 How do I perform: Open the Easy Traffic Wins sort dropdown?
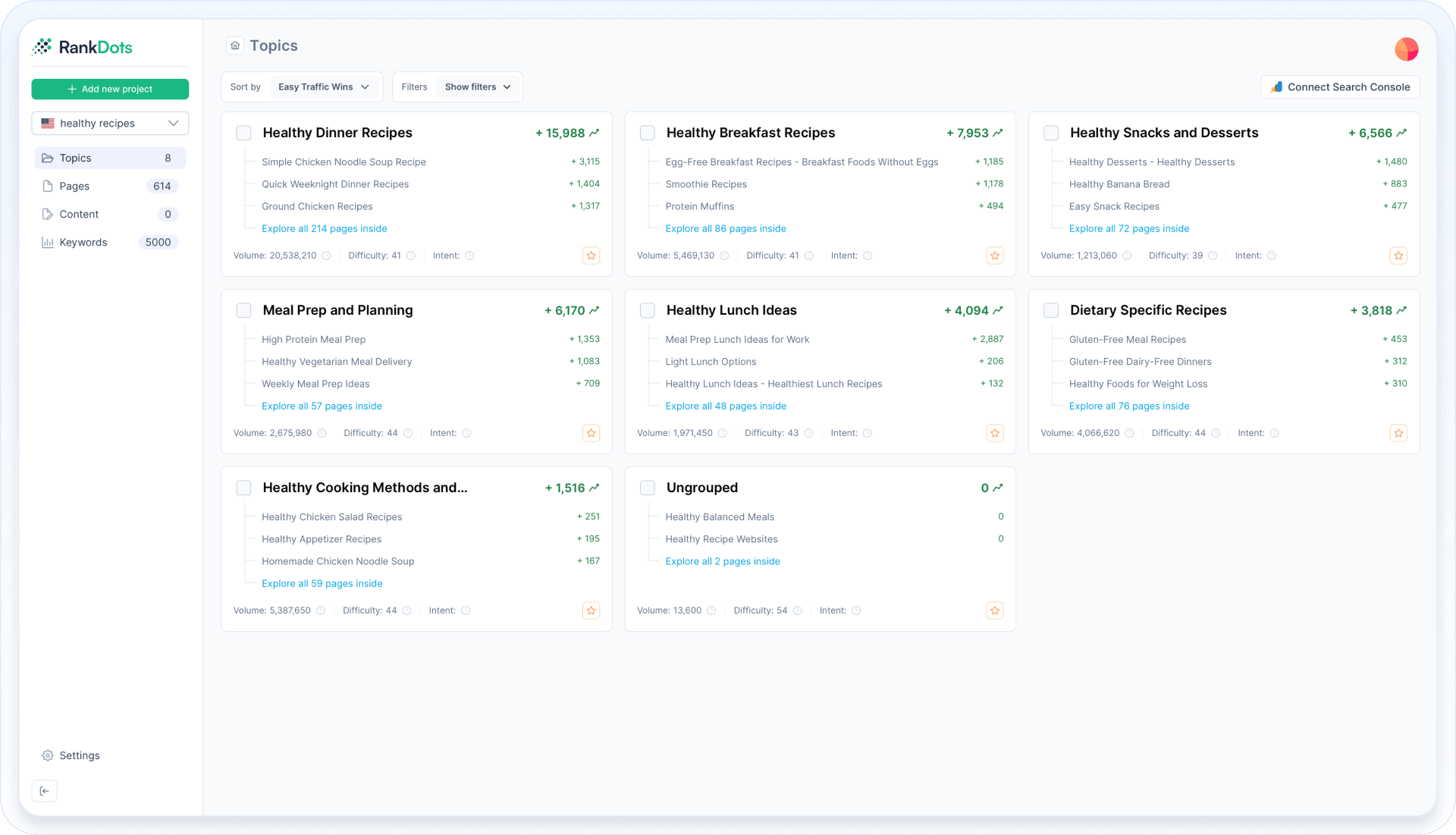pyautogui.click(x=324, y=87)
